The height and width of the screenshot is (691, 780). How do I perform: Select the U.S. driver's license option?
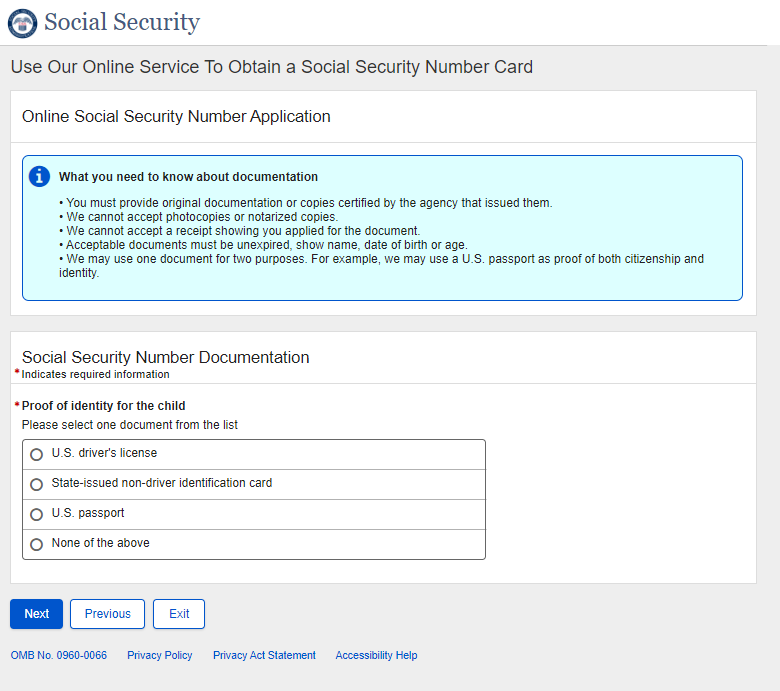pyautogui.click(x=37, y=454)
